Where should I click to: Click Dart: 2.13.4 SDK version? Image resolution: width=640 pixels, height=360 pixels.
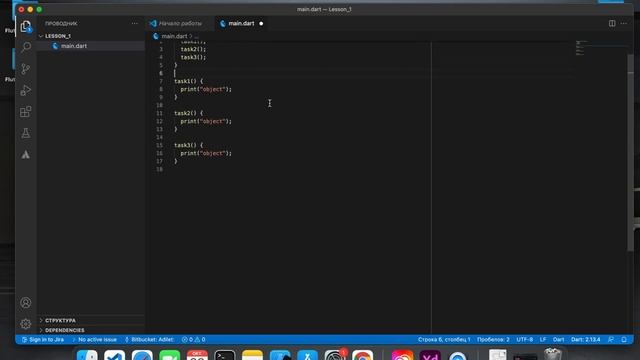click(x=585, y=340)
